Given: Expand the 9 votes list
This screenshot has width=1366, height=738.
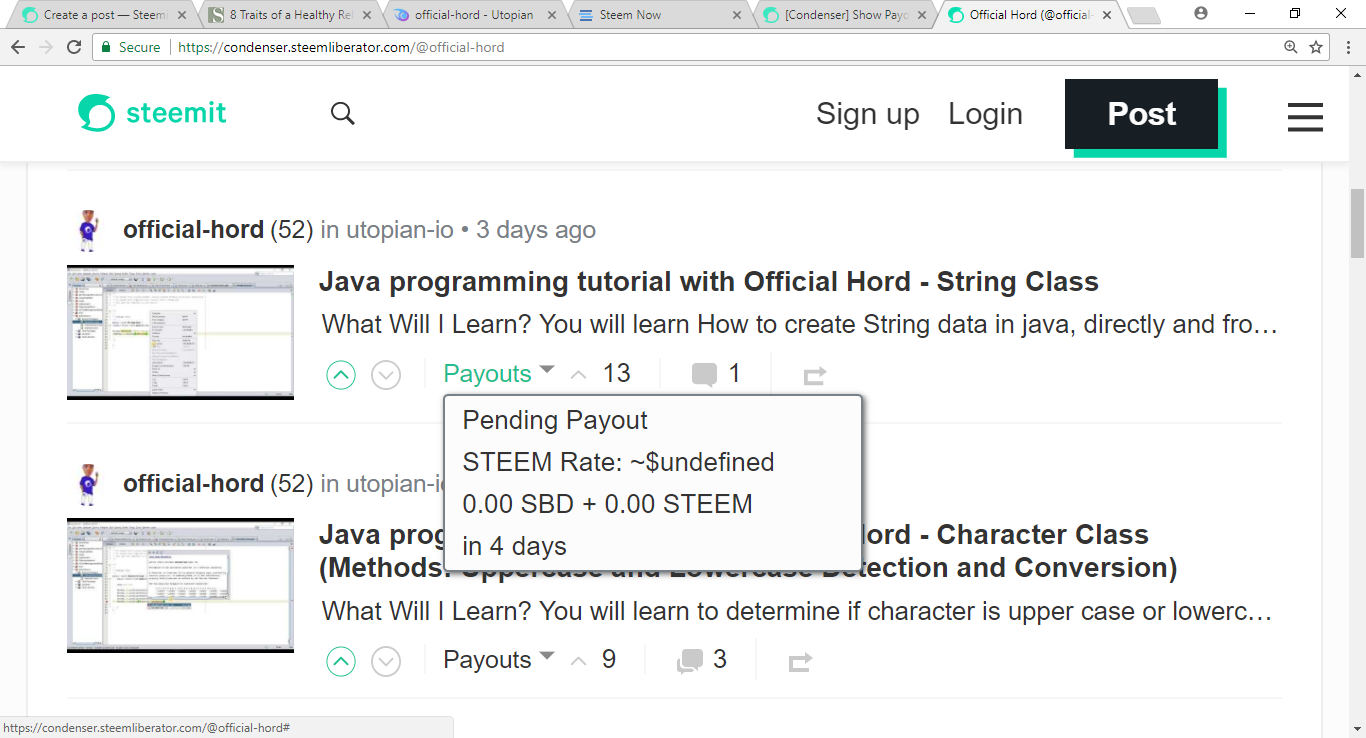Looking at the screenshot, I should tap(593, 659).
